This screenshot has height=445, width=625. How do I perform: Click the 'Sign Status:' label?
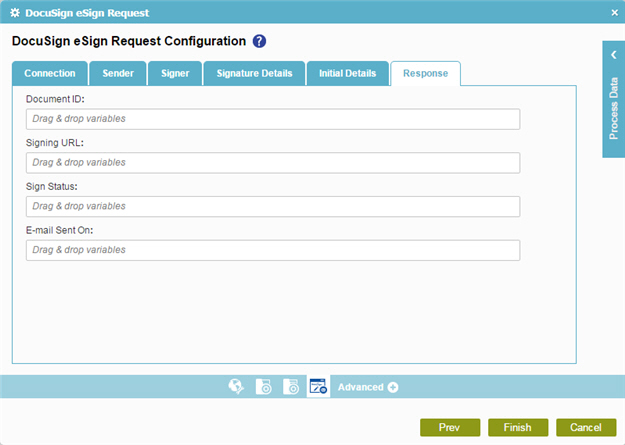click(x=52, y=187)
